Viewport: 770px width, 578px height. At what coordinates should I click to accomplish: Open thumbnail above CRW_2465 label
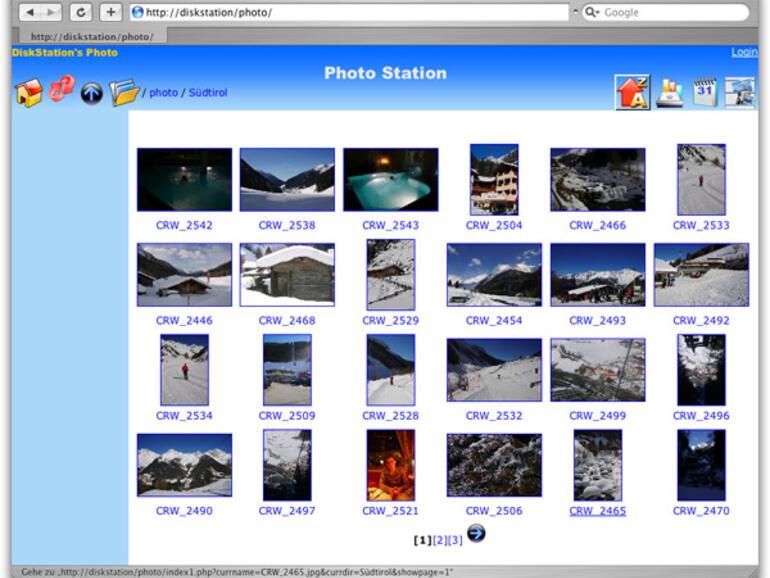point(598,465)
